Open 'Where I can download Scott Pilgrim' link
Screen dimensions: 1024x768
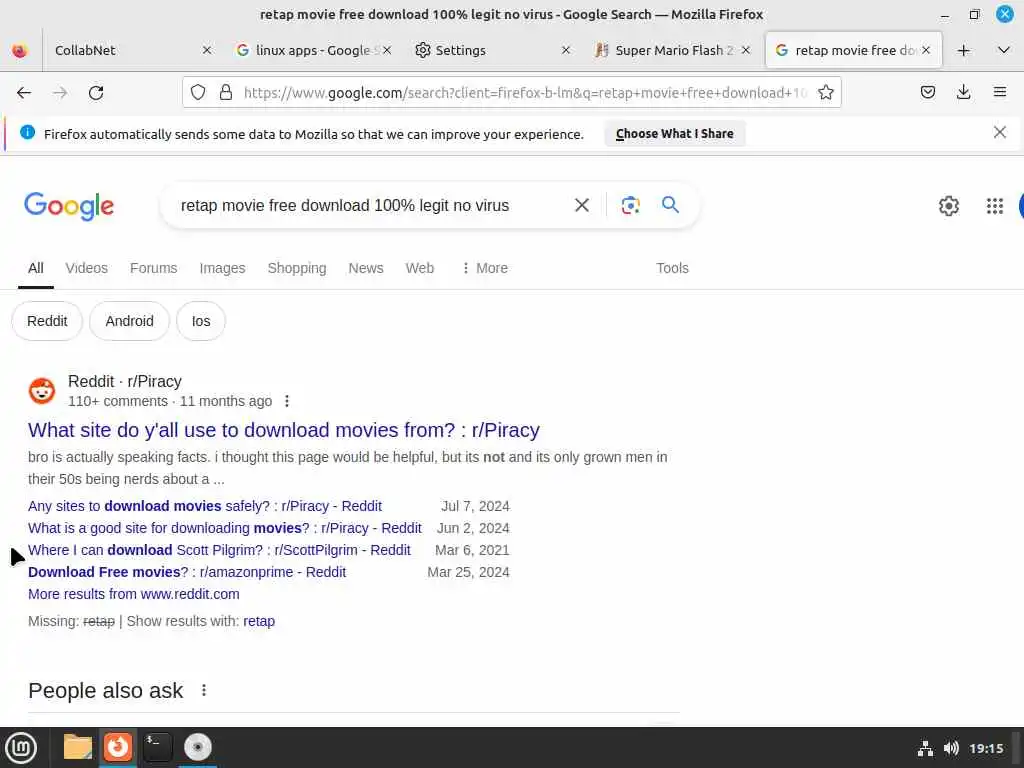(x=219, y=550)
